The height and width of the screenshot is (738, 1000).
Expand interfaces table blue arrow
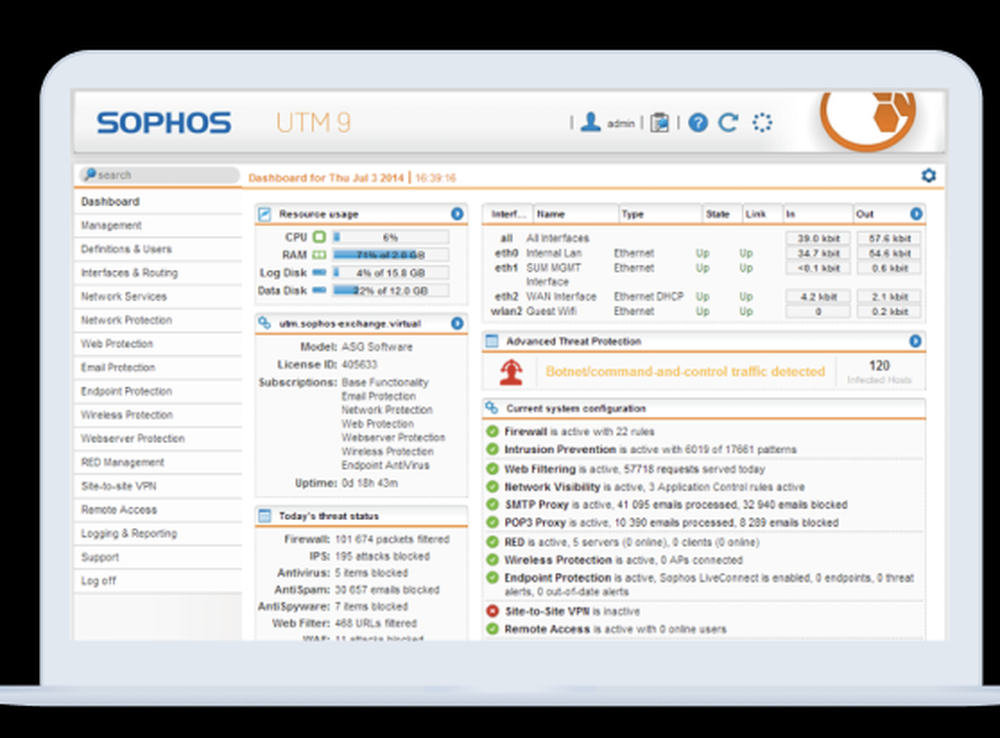coord(916,214)
